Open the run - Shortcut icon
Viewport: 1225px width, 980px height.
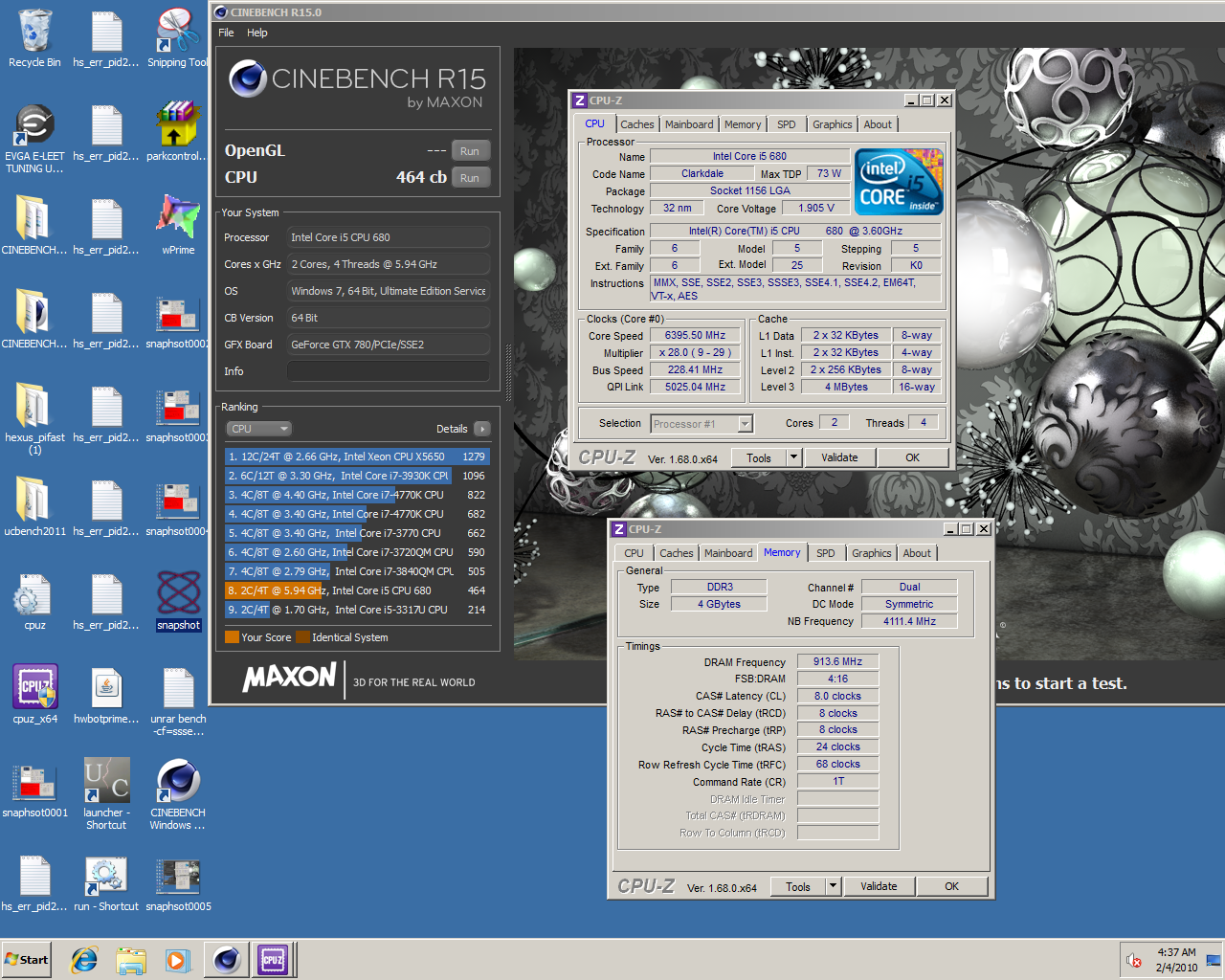coord(106,882)
